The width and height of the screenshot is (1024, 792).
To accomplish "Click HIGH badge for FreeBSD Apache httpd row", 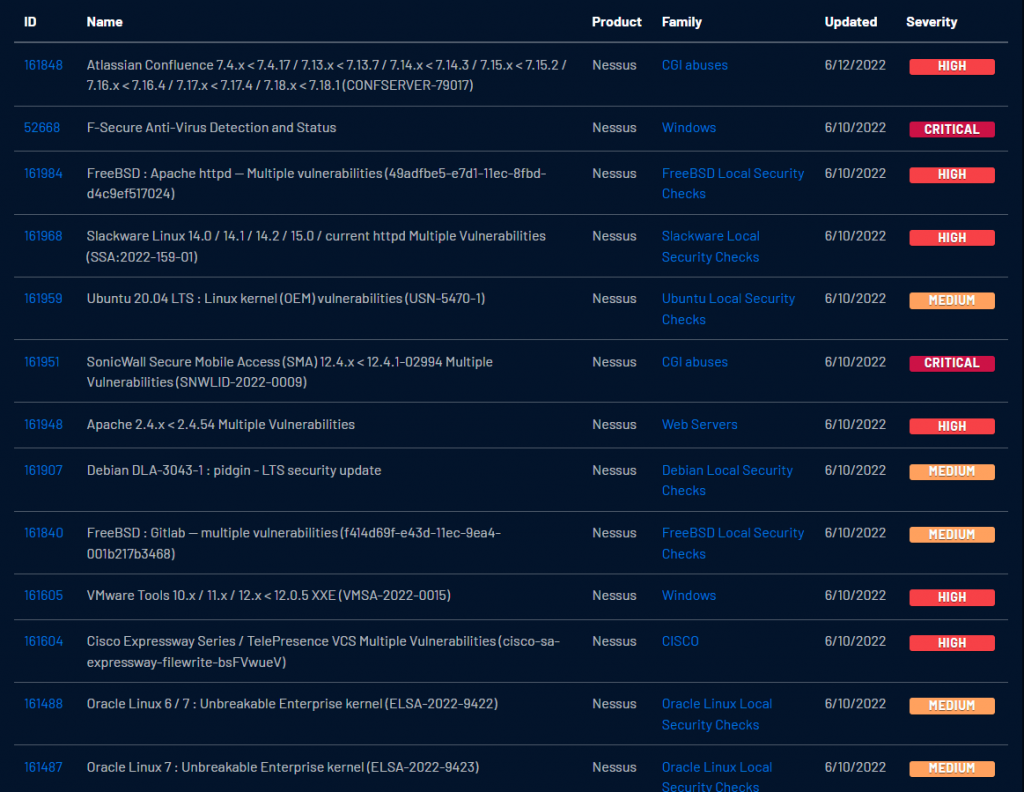I will click(952, 175).
